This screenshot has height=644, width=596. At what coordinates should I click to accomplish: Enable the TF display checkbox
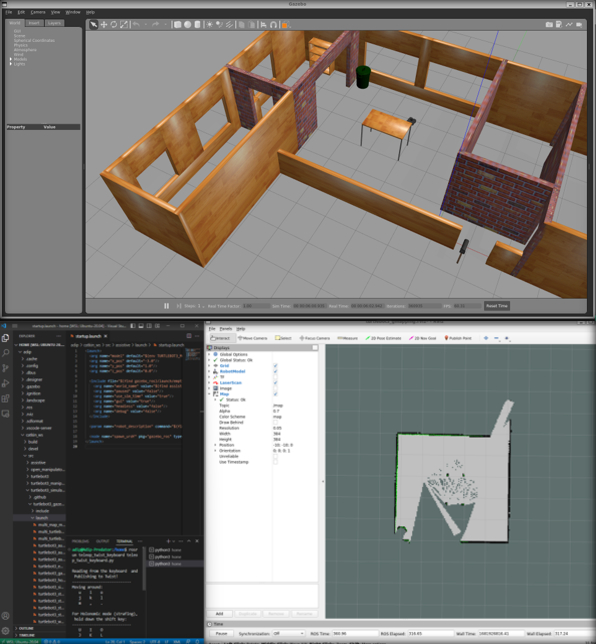click(x=275, y=377)
